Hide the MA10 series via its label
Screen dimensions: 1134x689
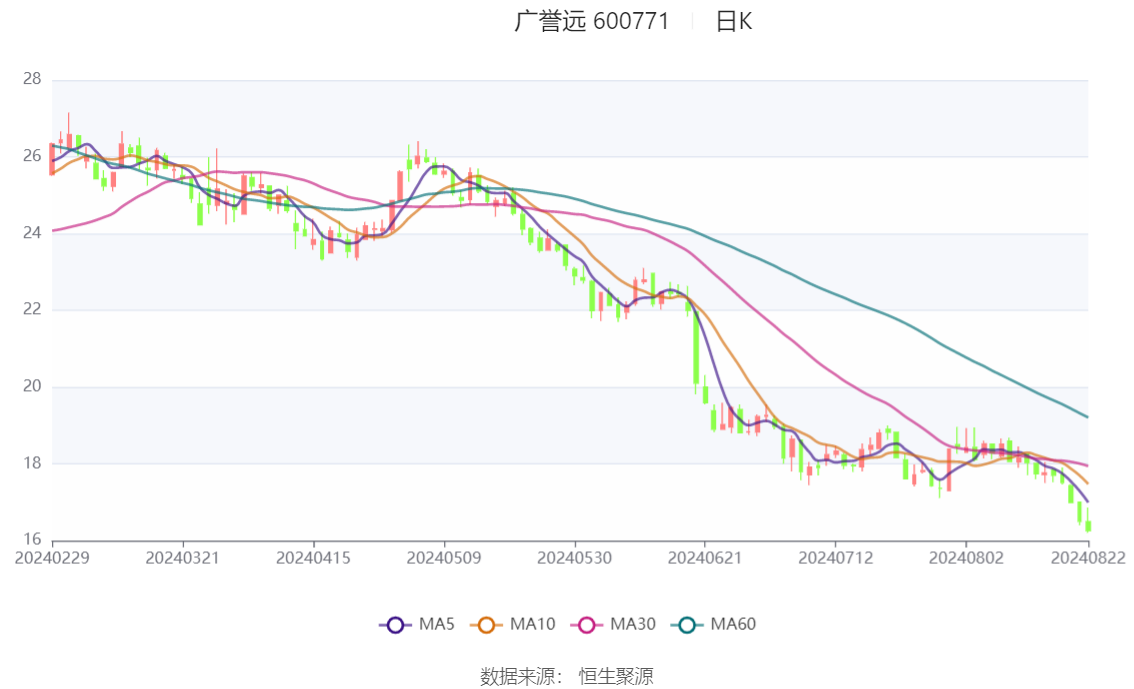pos(532,625)
